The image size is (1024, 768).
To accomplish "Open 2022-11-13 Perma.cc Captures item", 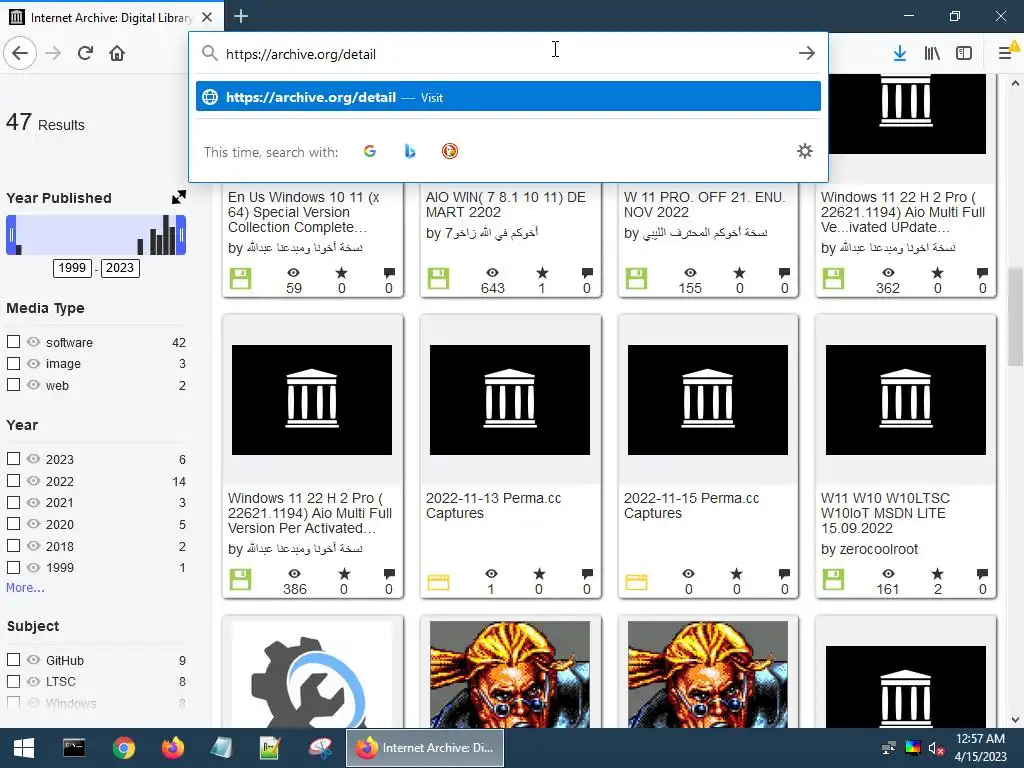I will tap(493, 505).
